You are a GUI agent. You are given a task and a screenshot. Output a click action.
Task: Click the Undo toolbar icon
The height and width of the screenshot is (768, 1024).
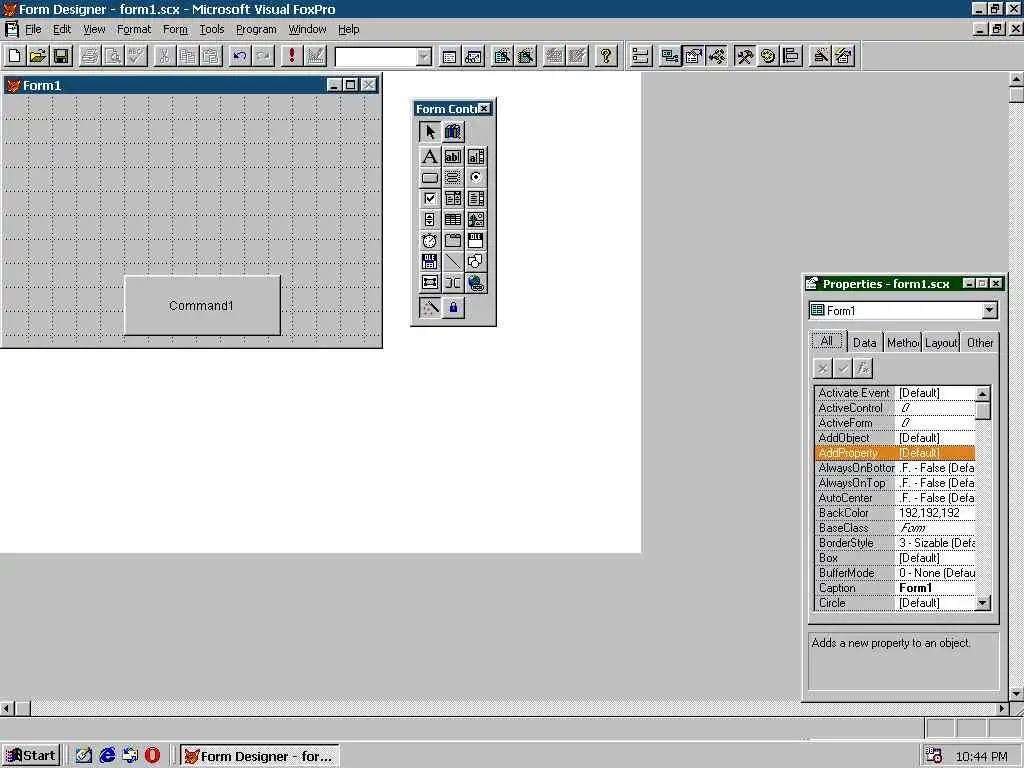click(x=240, y=56)
